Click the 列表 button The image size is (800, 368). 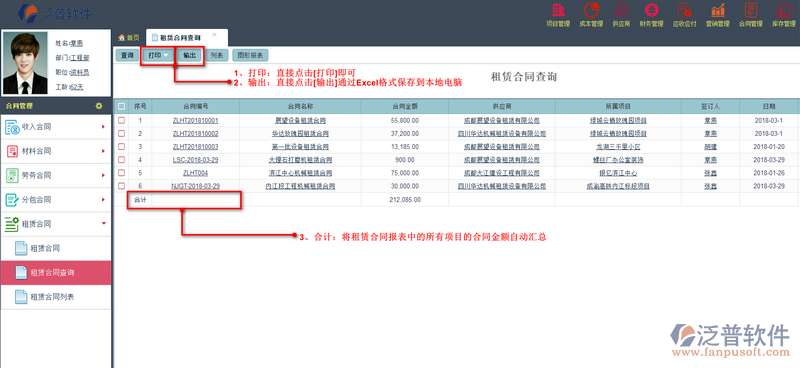click(x=217, y=55)
